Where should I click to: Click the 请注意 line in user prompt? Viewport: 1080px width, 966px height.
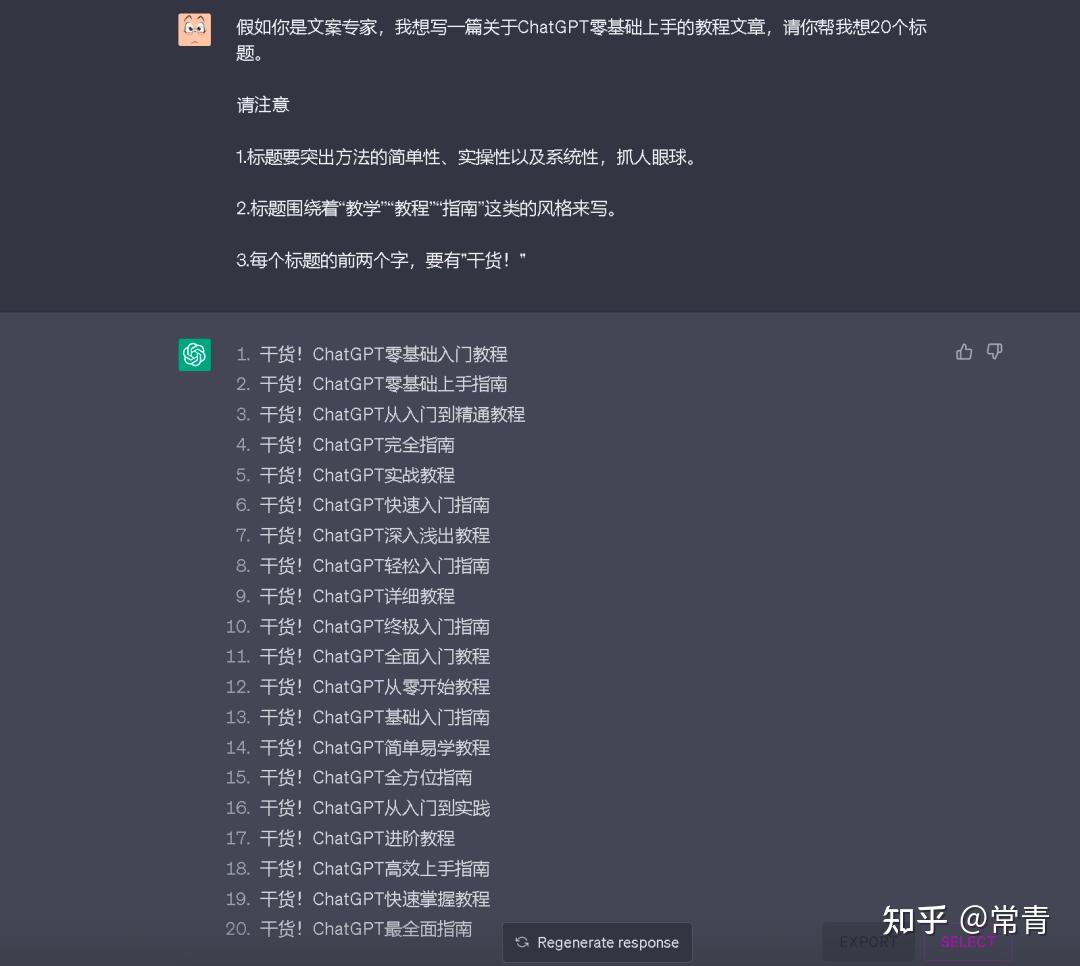(x=263, y=105)
